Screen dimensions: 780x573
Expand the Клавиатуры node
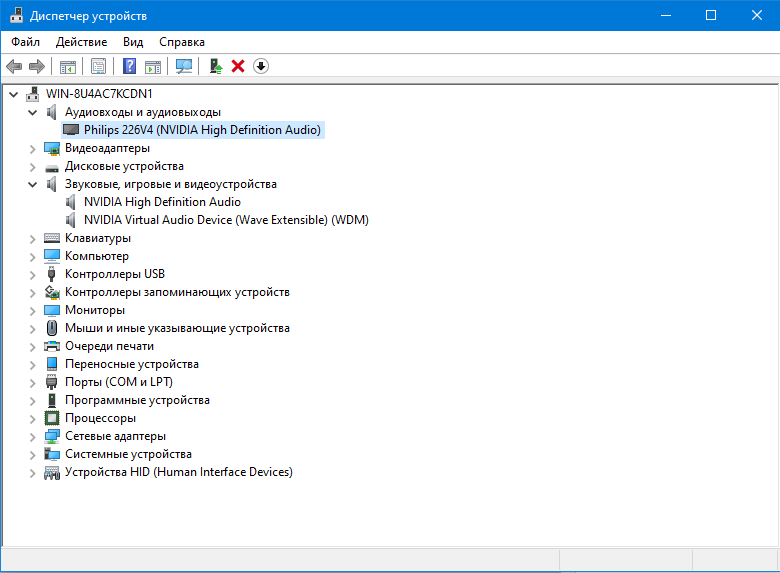pyautogui.click(x=32, y=239)
